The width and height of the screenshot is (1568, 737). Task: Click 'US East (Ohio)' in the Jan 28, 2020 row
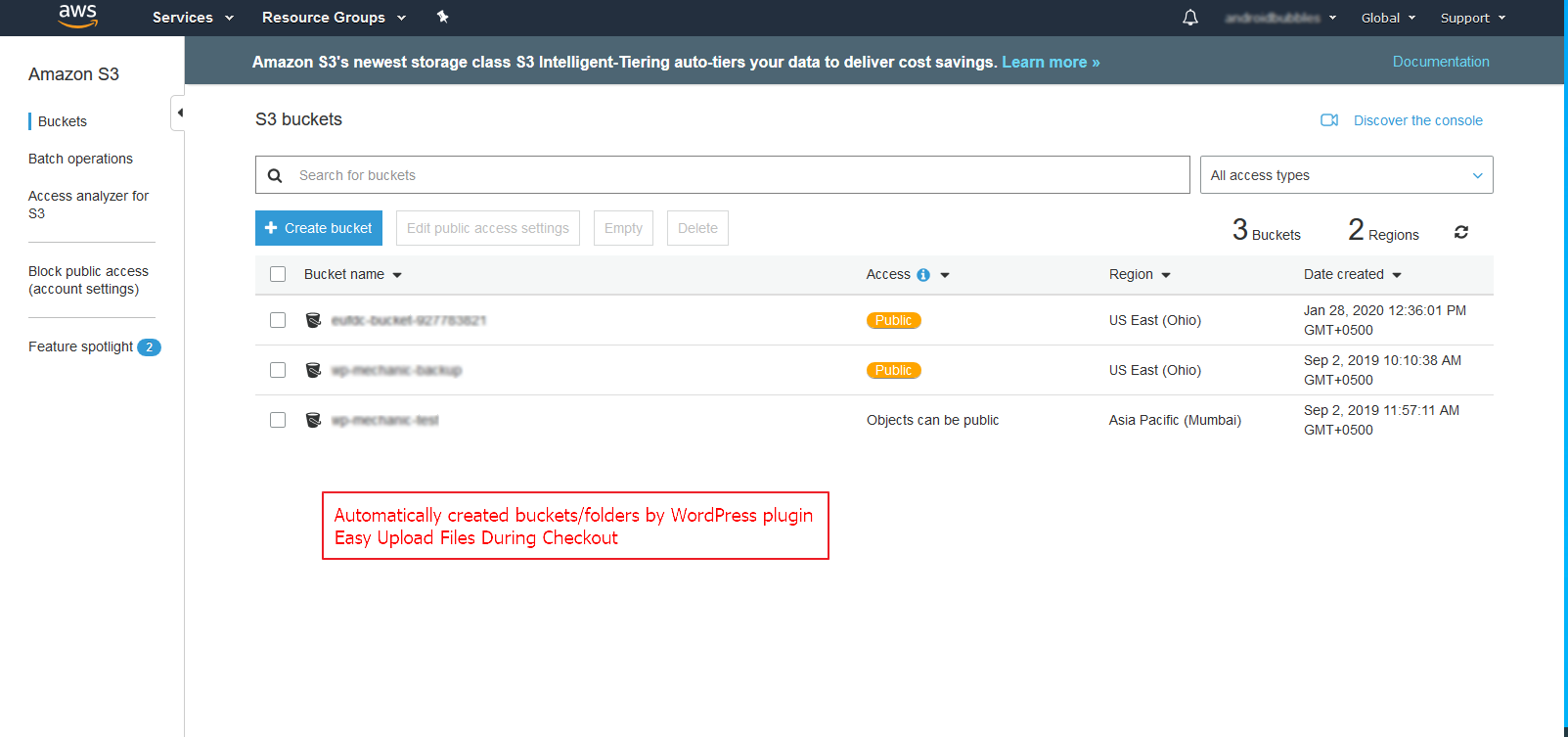coord(1155,320)
